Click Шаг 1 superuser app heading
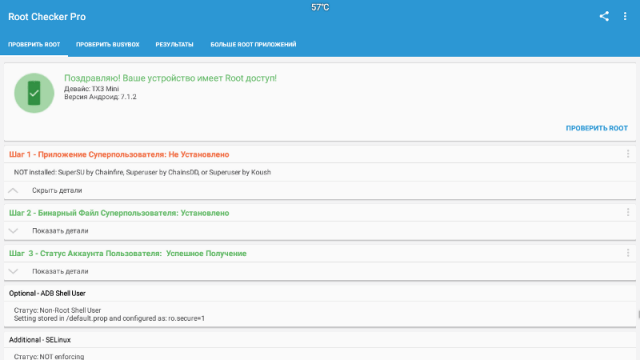This screenshot has height=360, width=640. click(119, 154)
